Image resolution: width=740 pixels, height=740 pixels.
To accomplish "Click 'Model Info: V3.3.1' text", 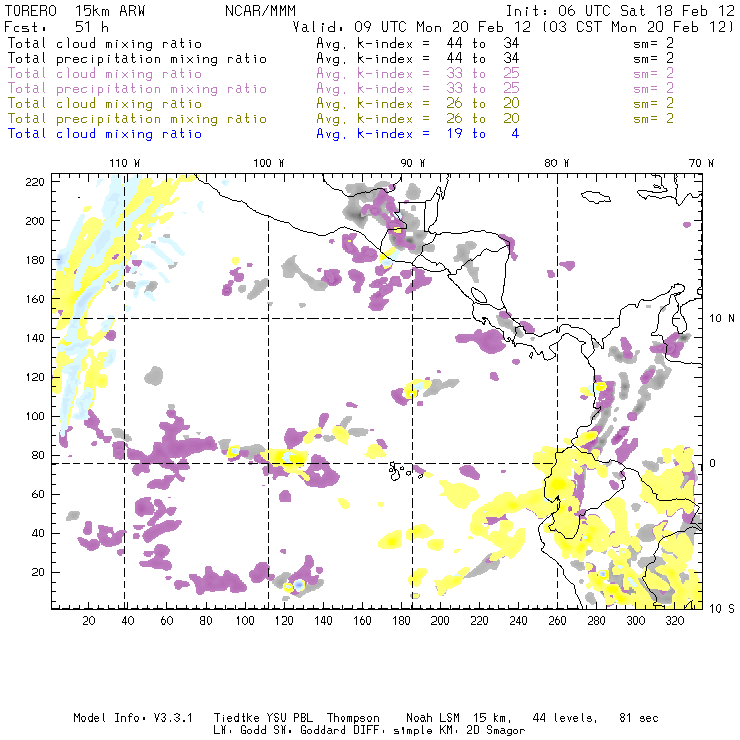I will [x=133, y=718].
